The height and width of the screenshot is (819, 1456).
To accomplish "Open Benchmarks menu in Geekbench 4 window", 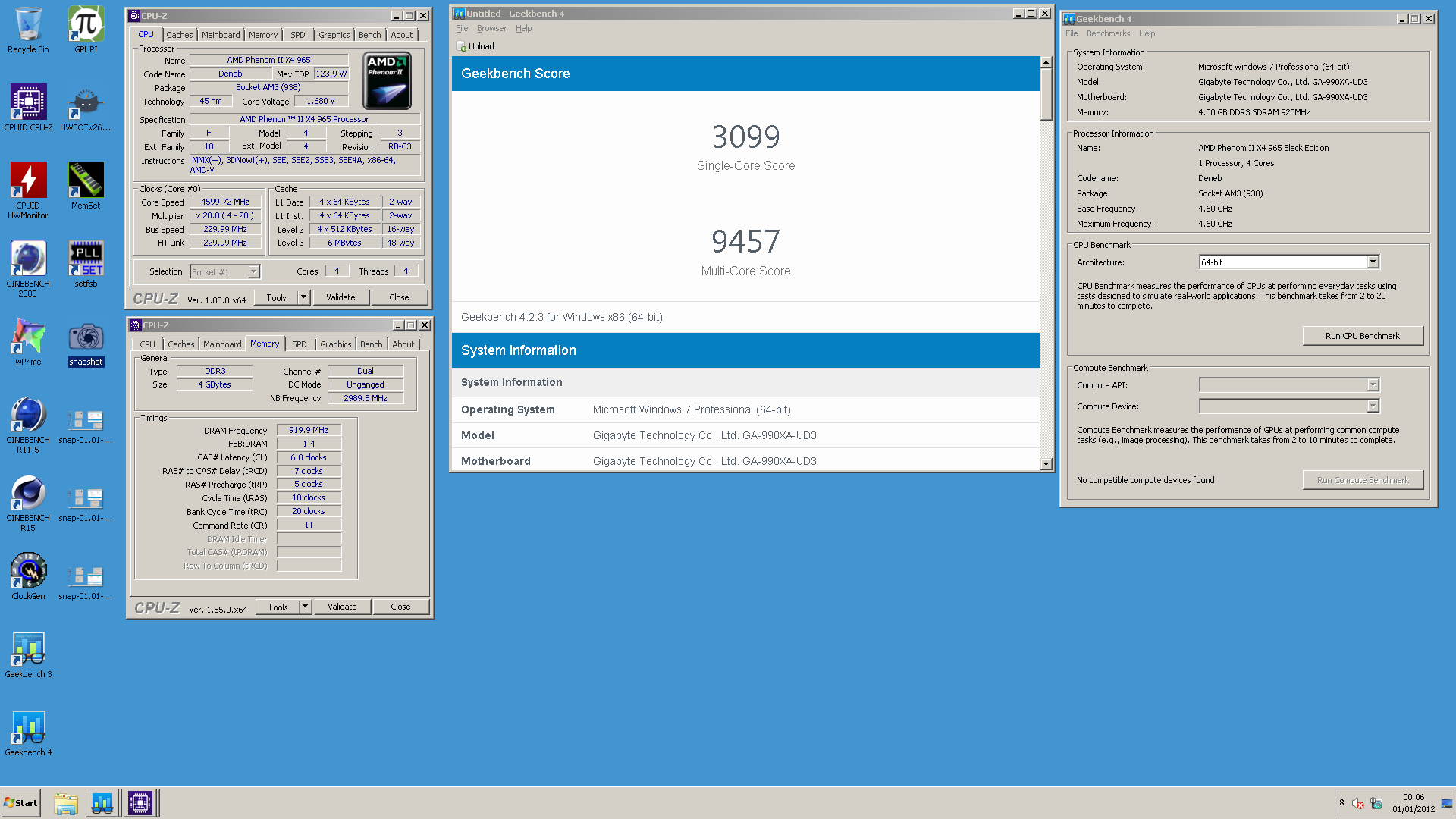I will tap(1108, 34).
